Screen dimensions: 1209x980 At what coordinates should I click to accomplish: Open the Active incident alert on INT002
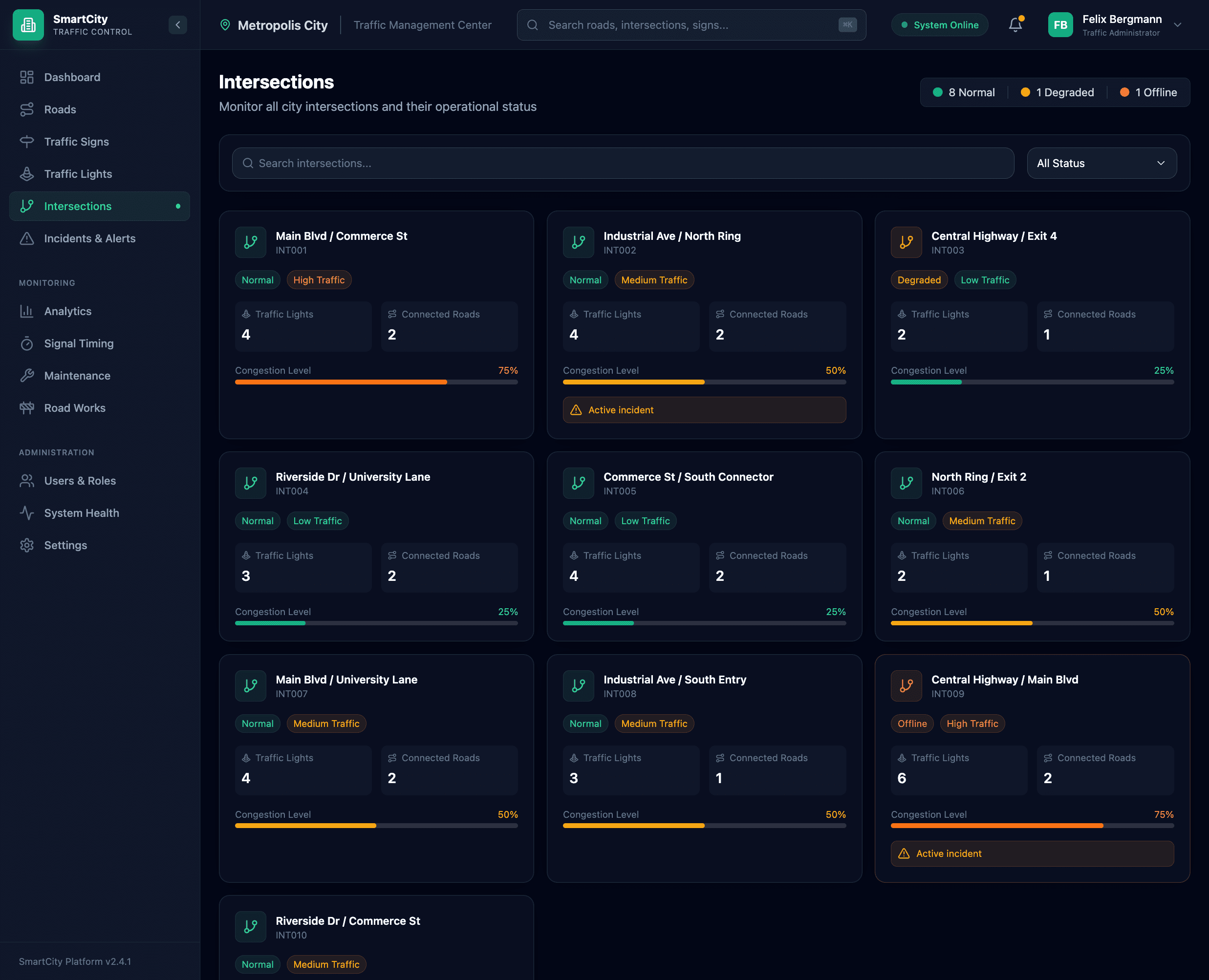[704, 410]
